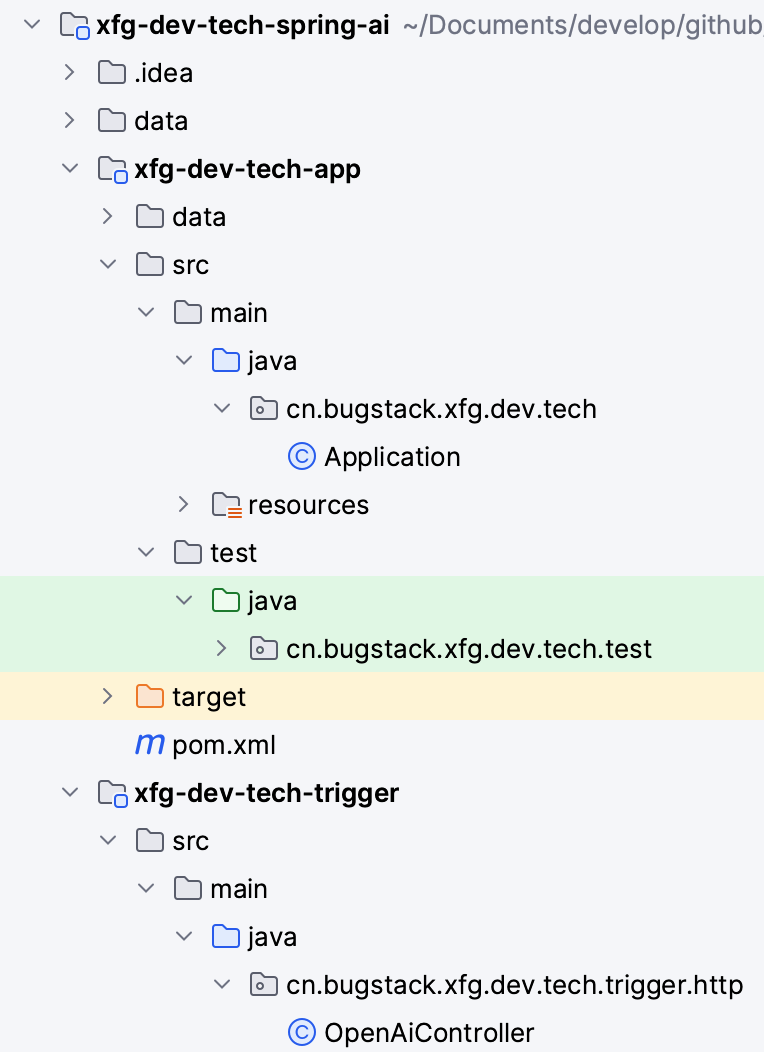764x1052 pixels.
Task: Expand the cn.bugstack.xfg.dev.tech.test package
Action: click(x=221, y=648)
